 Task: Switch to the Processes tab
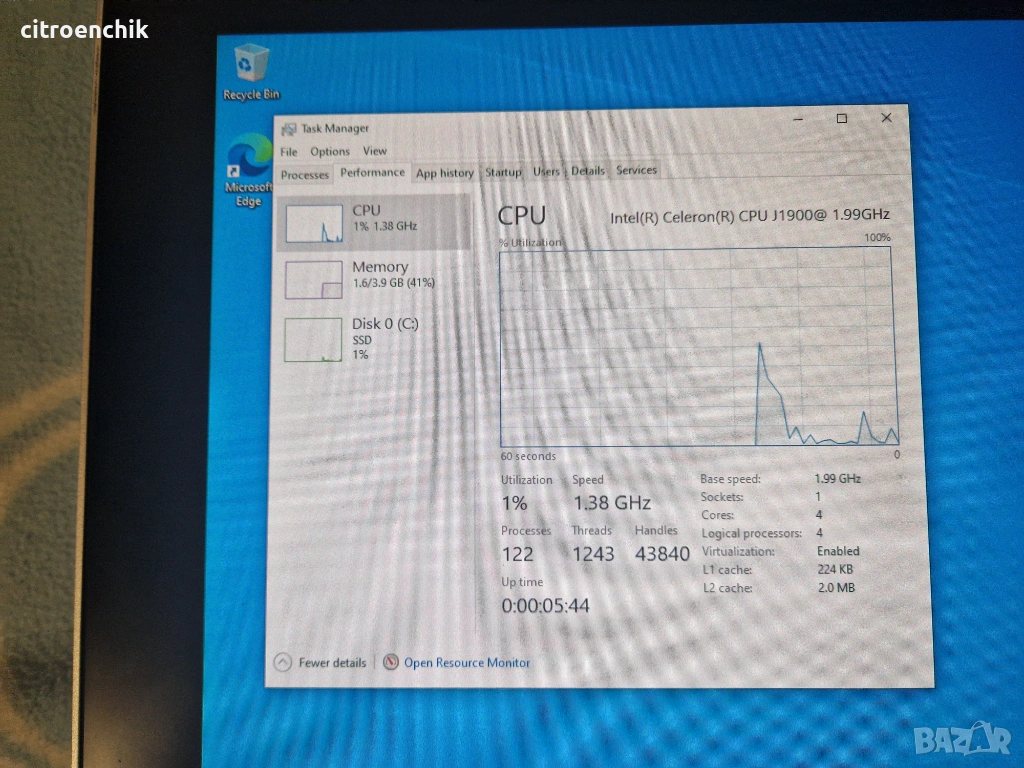point(305,174)
